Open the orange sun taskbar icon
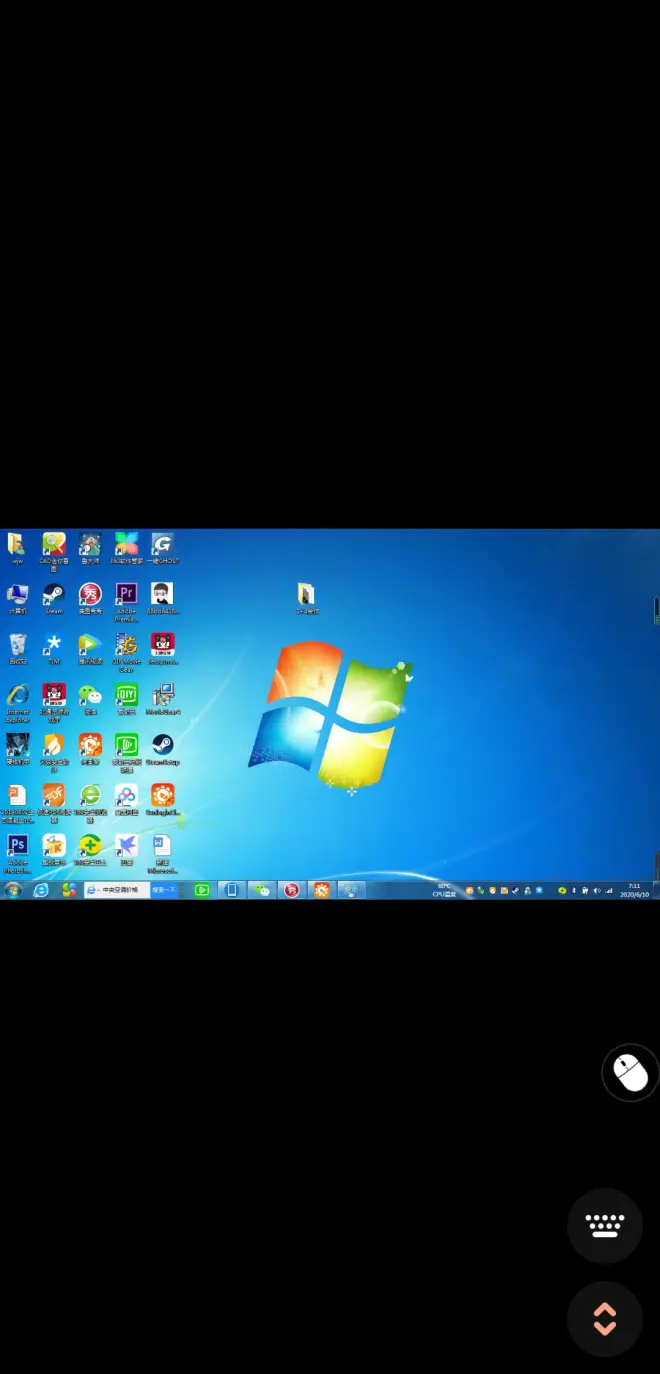Screen dimensions: 660x1374 (x=321, y=890)
